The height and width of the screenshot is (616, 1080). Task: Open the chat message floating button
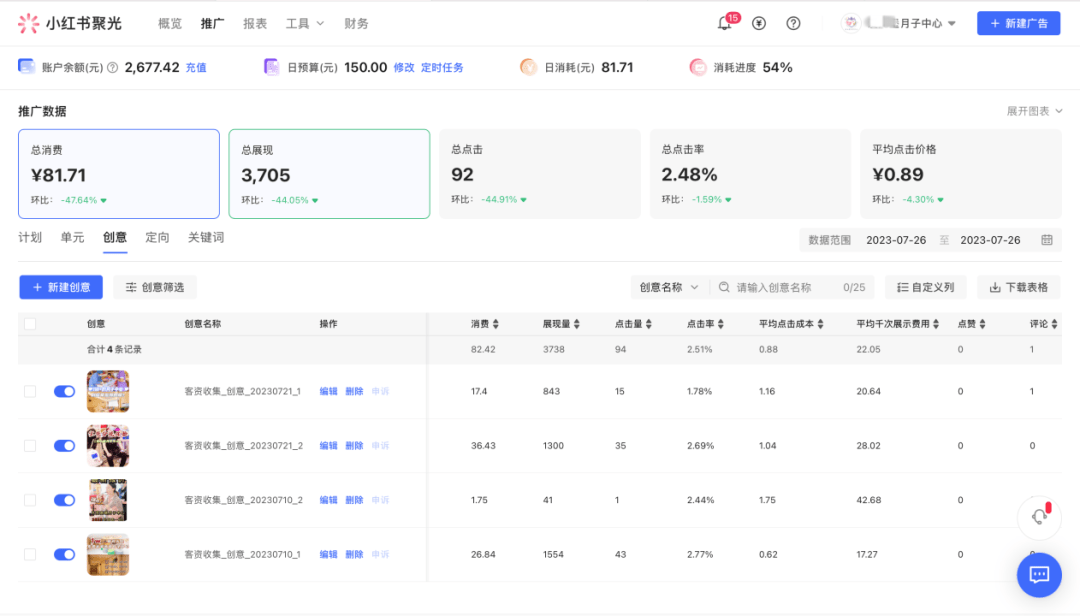tap(1038, 574)
